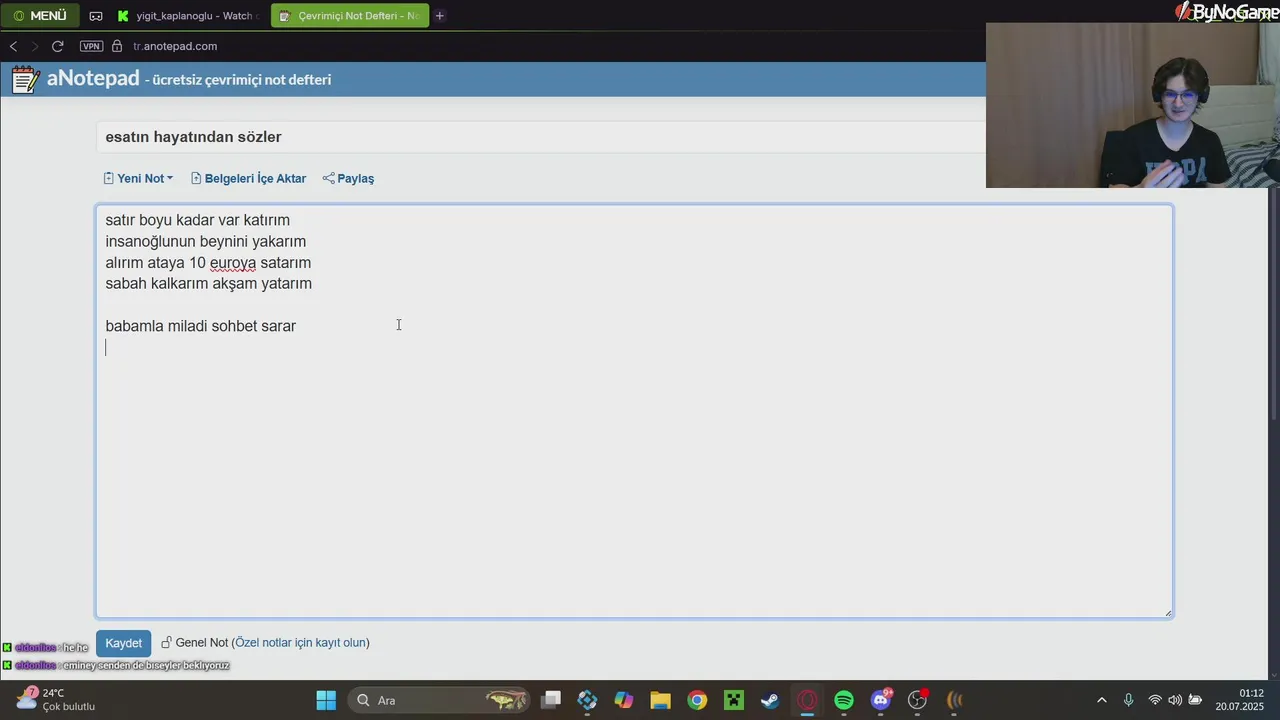Open 'Özel notlar için kayıt olun' link

pyautogui.click(x=300, y=643)
